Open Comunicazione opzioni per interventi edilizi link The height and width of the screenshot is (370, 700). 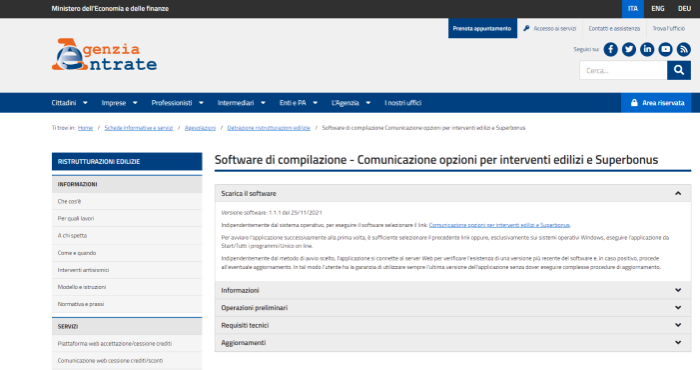[499, 225]
